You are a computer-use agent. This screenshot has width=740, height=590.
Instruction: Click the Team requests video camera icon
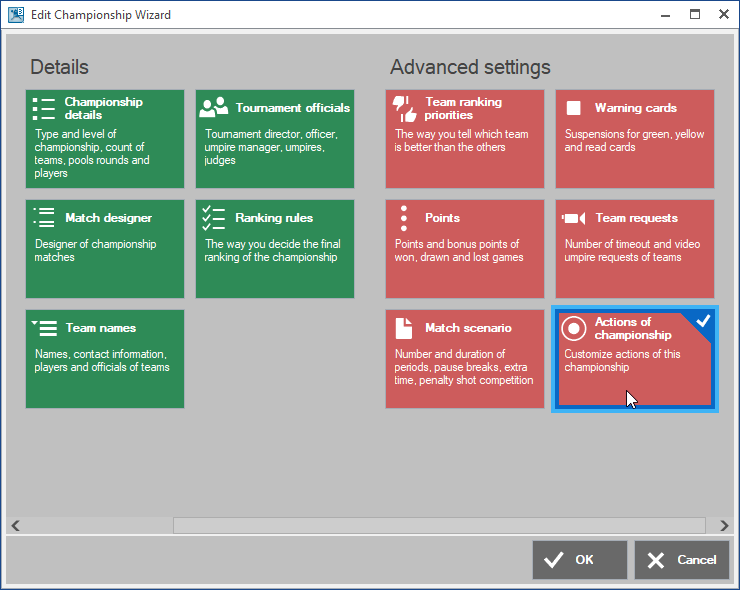pos(573,218)
